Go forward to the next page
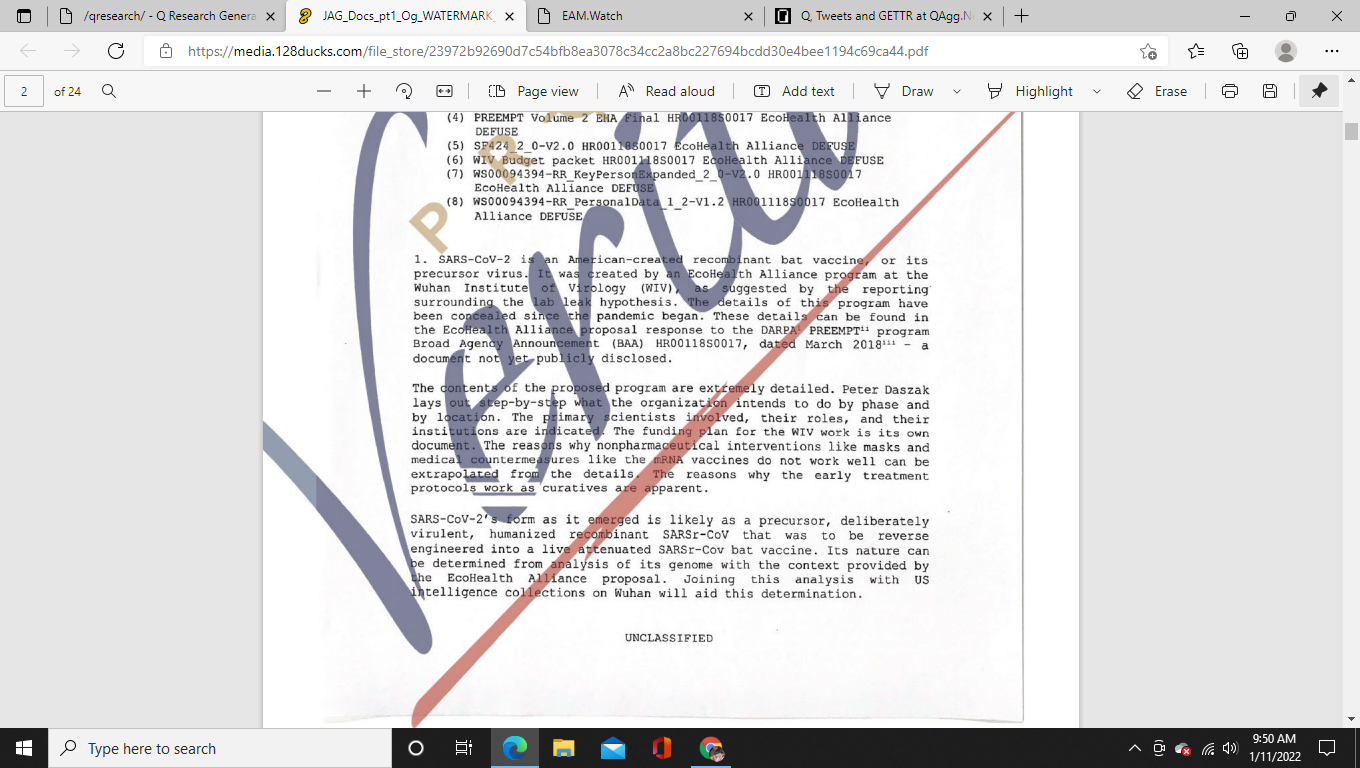Screen dimensions: 1360x768 72,51
